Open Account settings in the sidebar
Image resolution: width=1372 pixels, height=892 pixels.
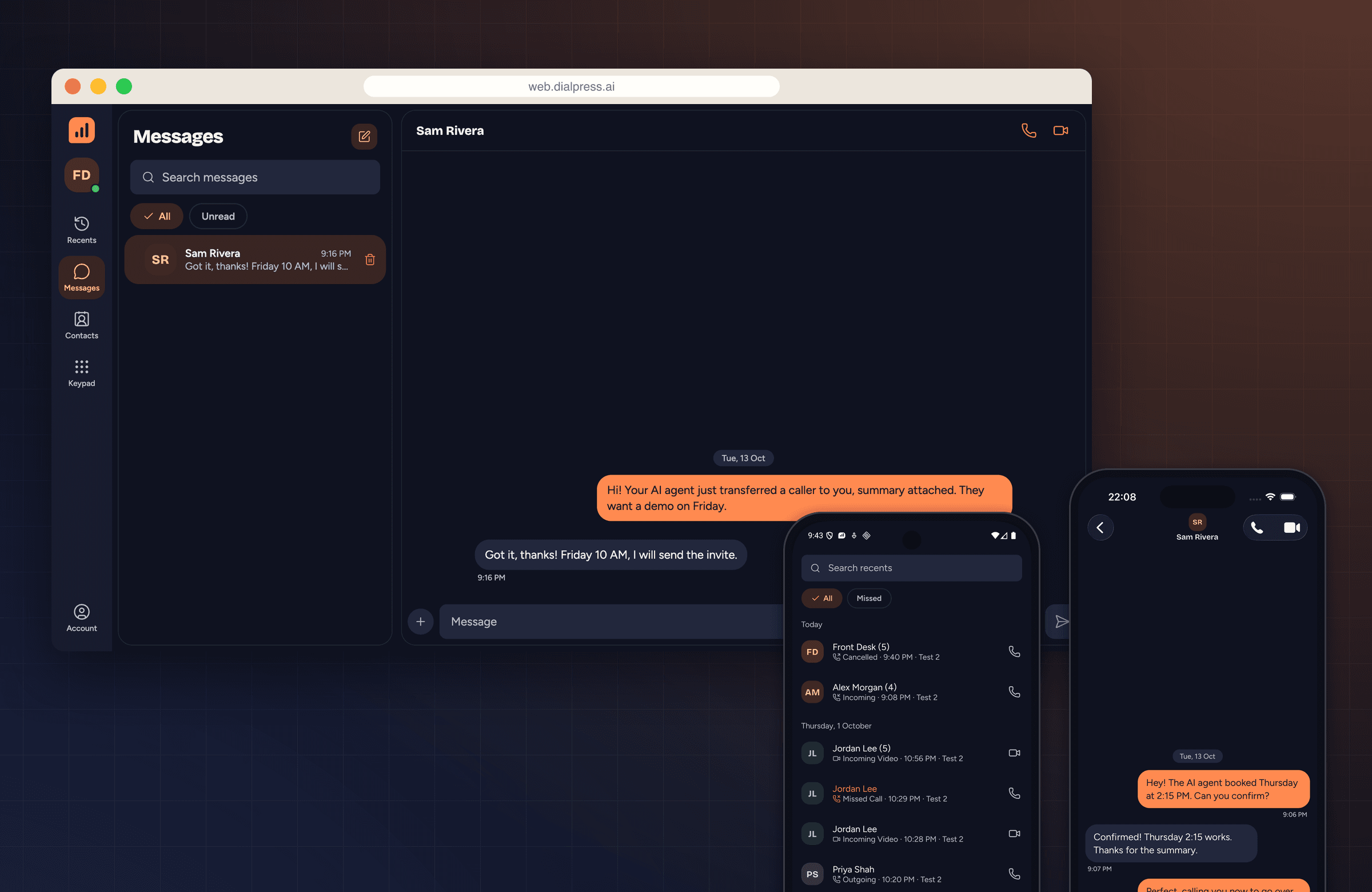click(81, 618)
